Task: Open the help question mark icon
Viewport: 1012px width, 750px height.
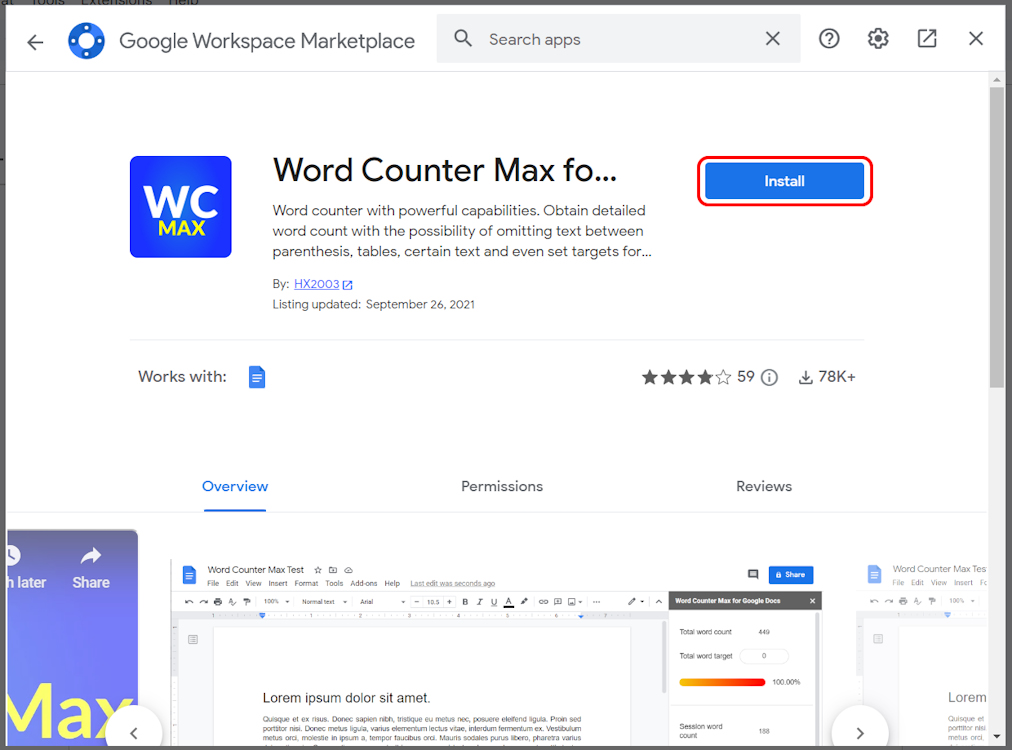Action: click(x=829, y=38)
